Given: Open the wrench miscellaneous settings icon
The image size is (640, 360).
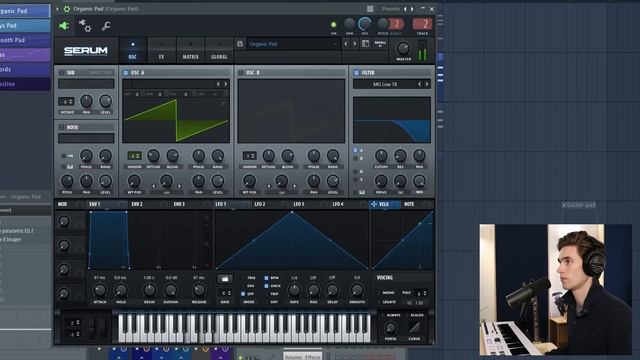Looking at the screenshot, I should point(106,26).
